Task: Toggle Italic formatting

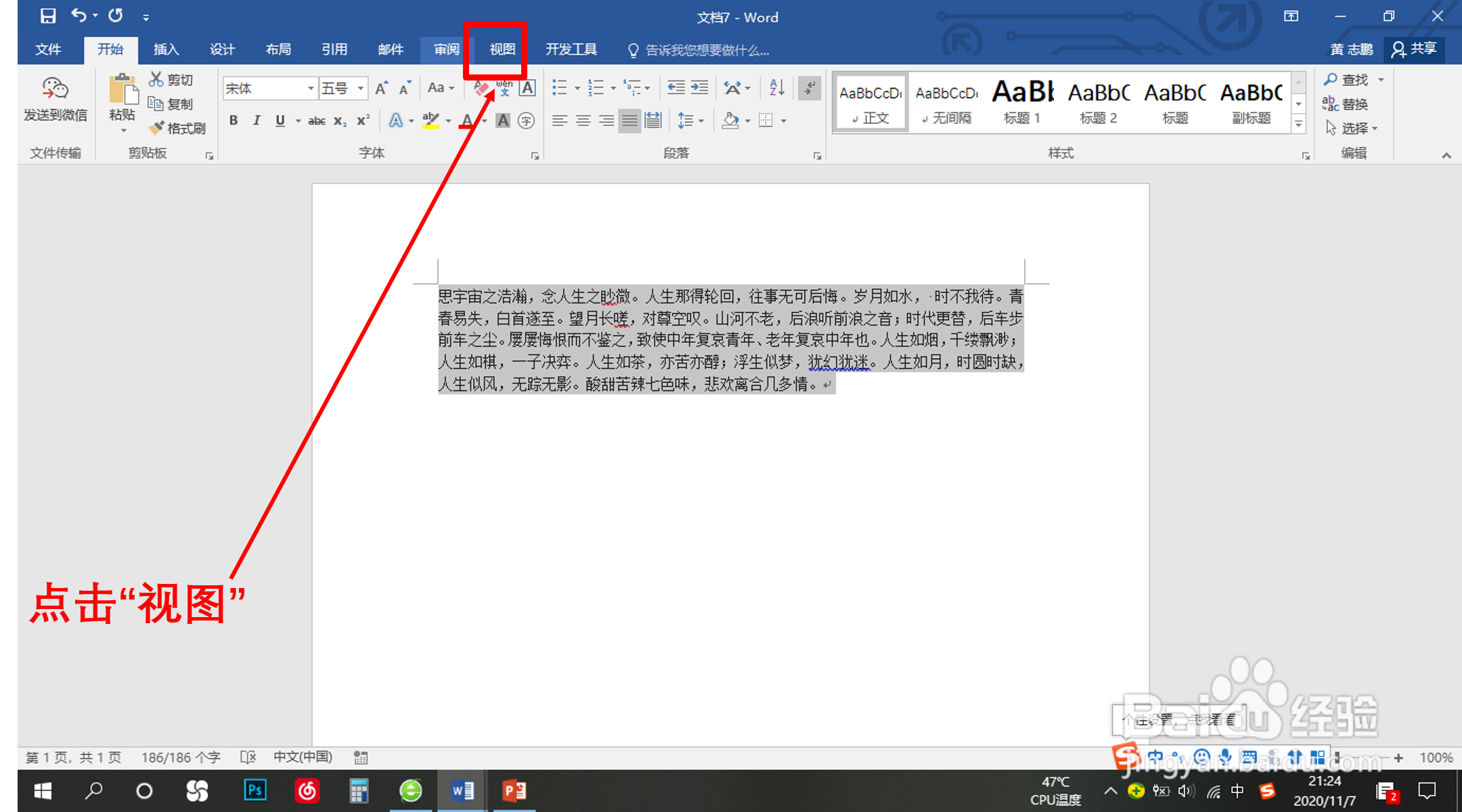Action: pos(257,120)
